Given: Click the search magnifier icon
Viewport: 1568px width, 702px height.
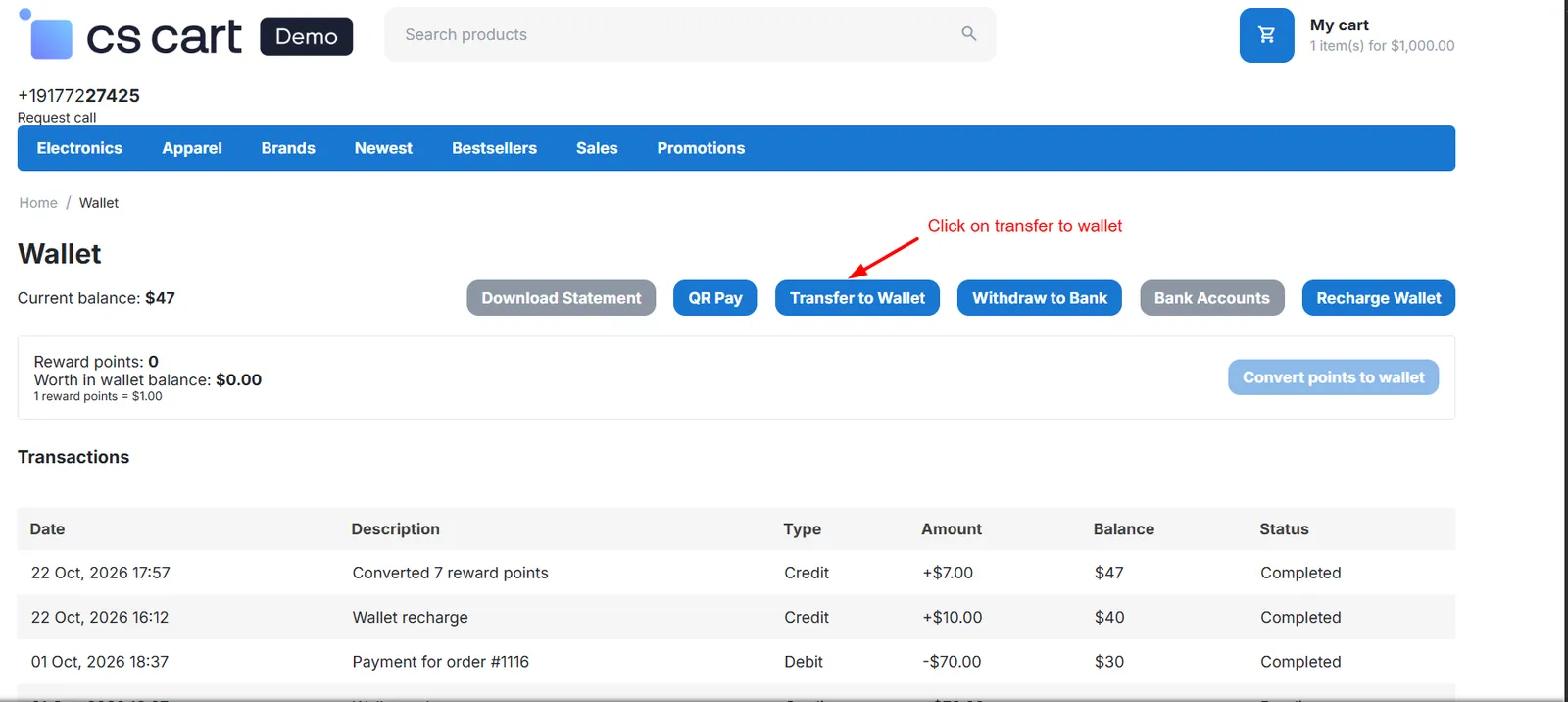Looking at the screenshot, I should [x=968, y=34].
